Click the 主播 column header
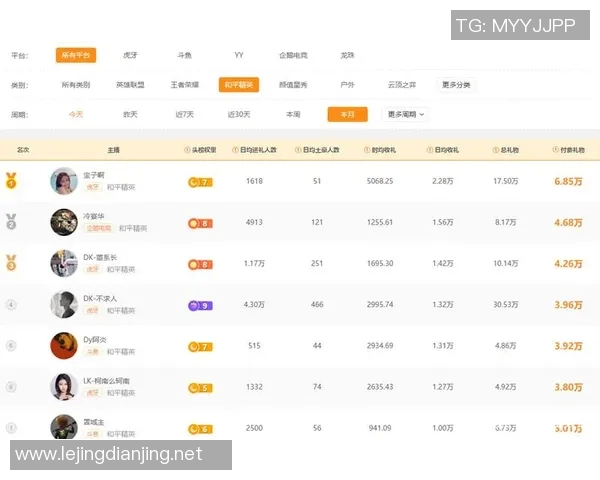The image size is (600, 480). (113, 150)
